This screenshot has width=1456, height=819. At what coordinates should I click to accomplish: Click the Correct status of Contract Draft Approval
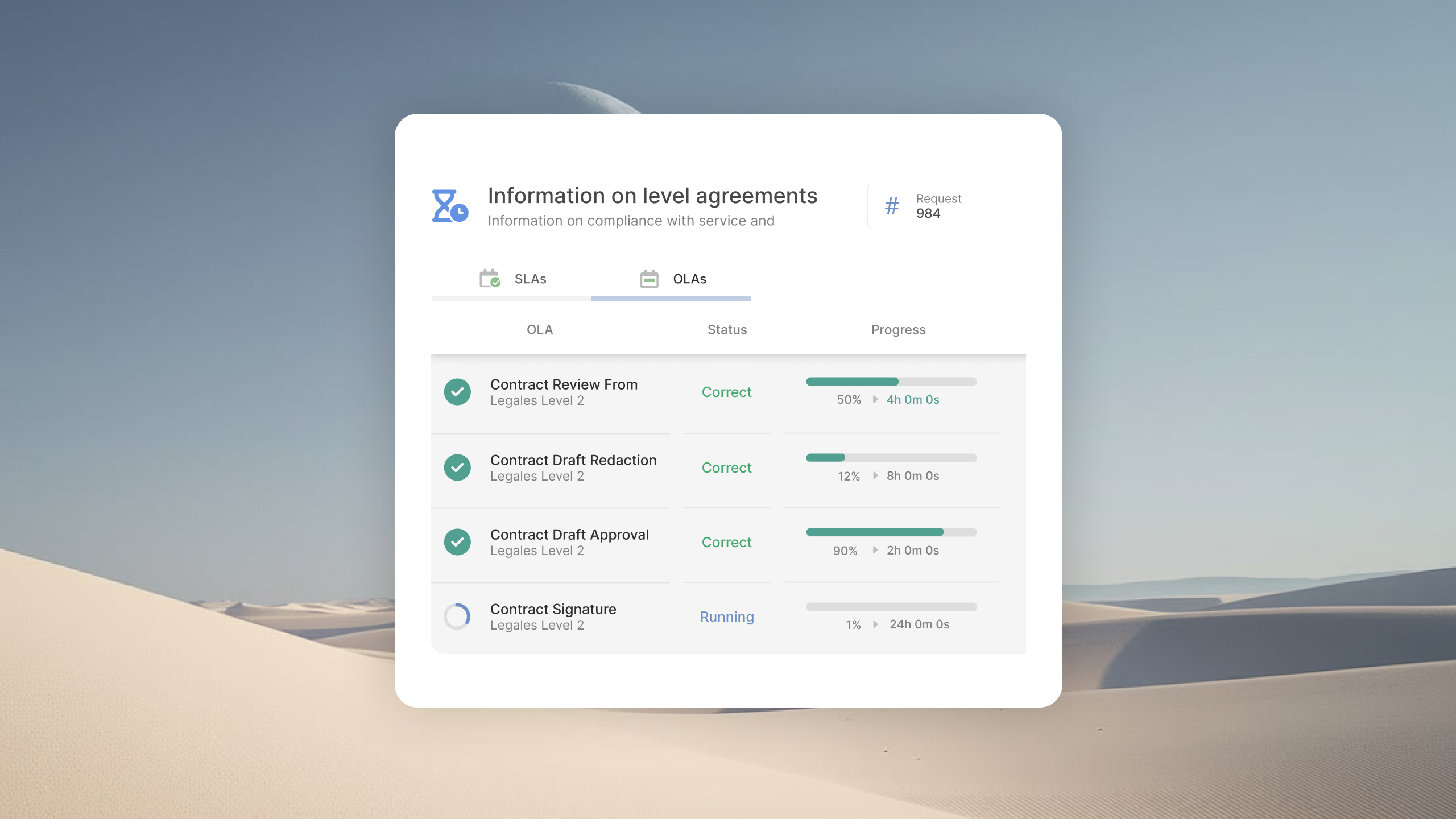[727, 542]
